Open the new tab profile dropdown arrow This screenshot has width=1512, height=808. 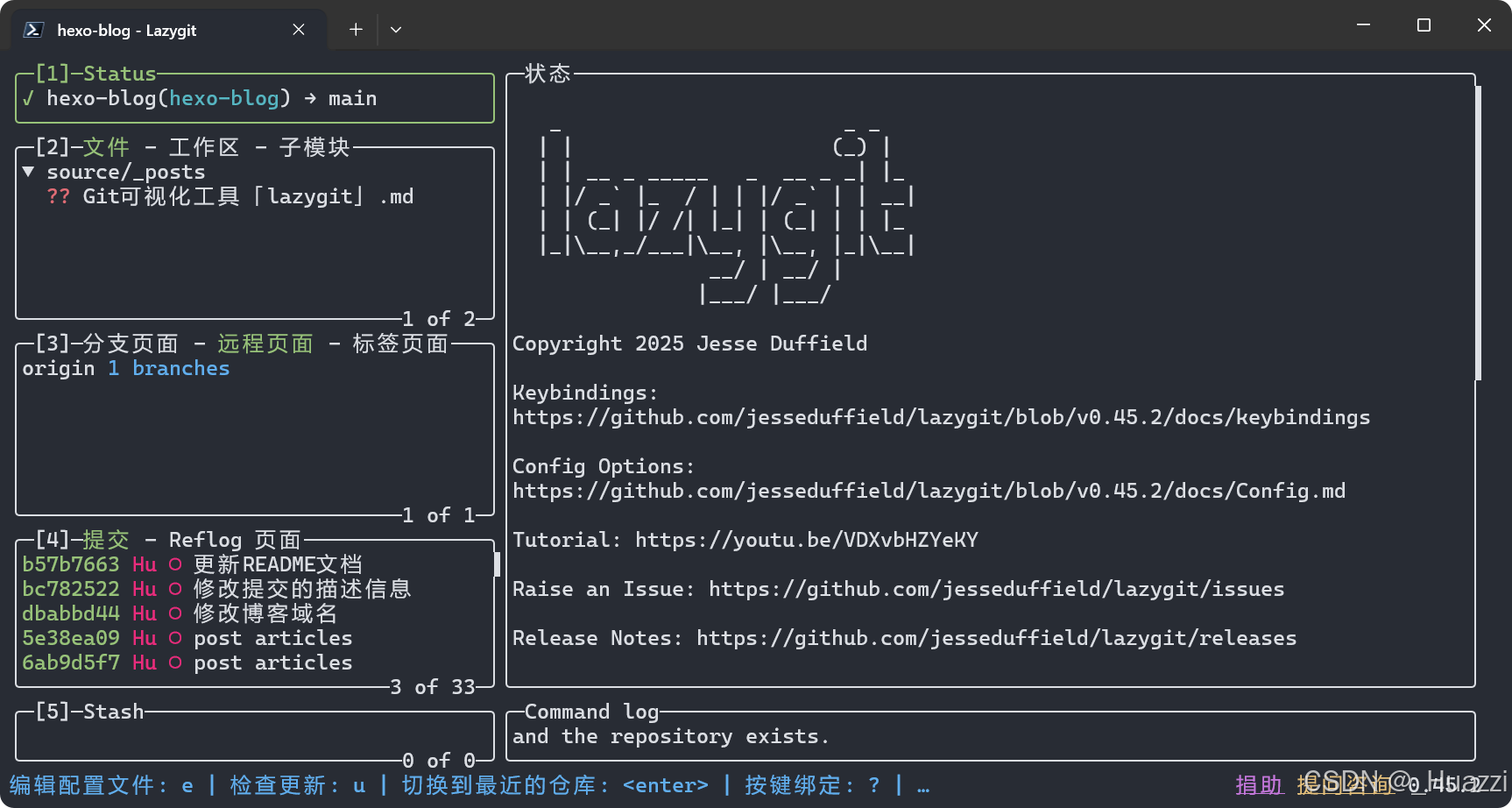pos(396,30)
